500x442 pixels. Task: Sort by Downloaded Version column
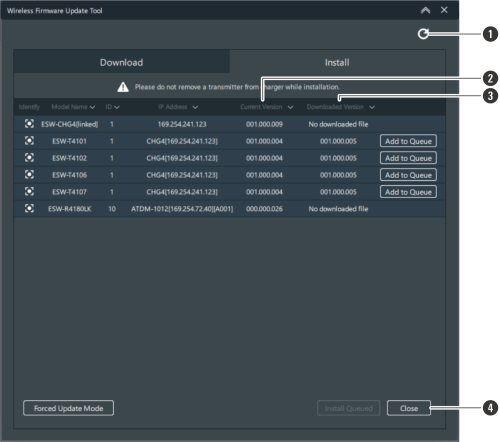point(341,107)
